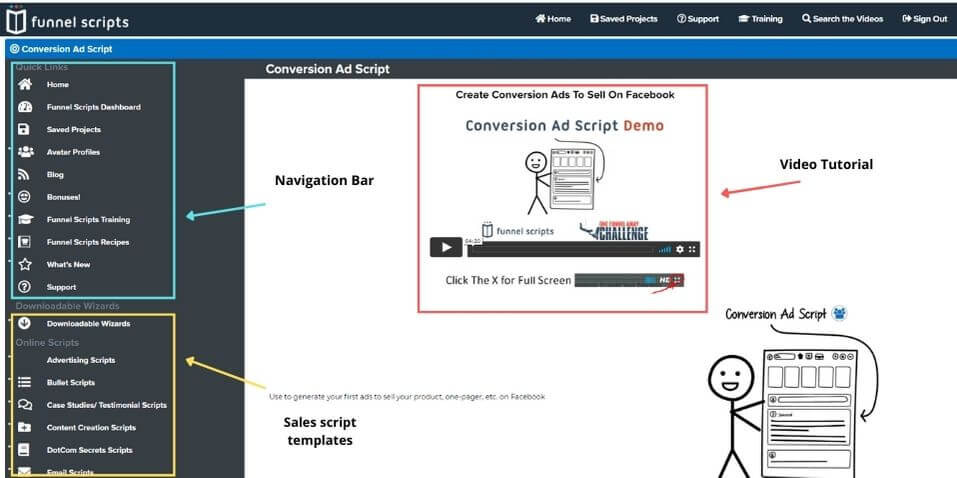
Task: Click the sidebar Support question mark icon
Action: pyautogui.click(x=24, y=287)
